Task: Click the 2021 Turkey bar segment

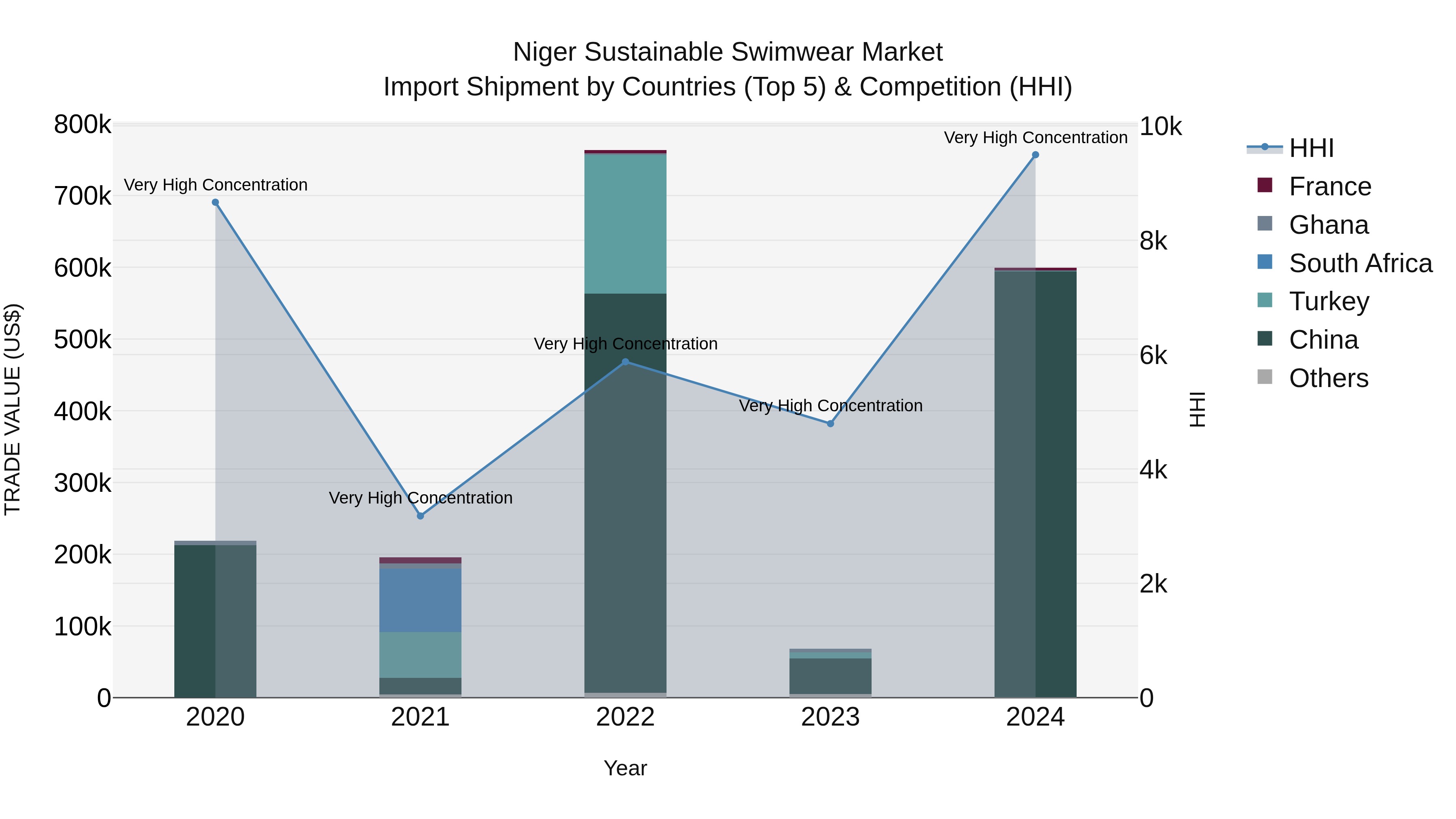Action: [x=421, y=655]
